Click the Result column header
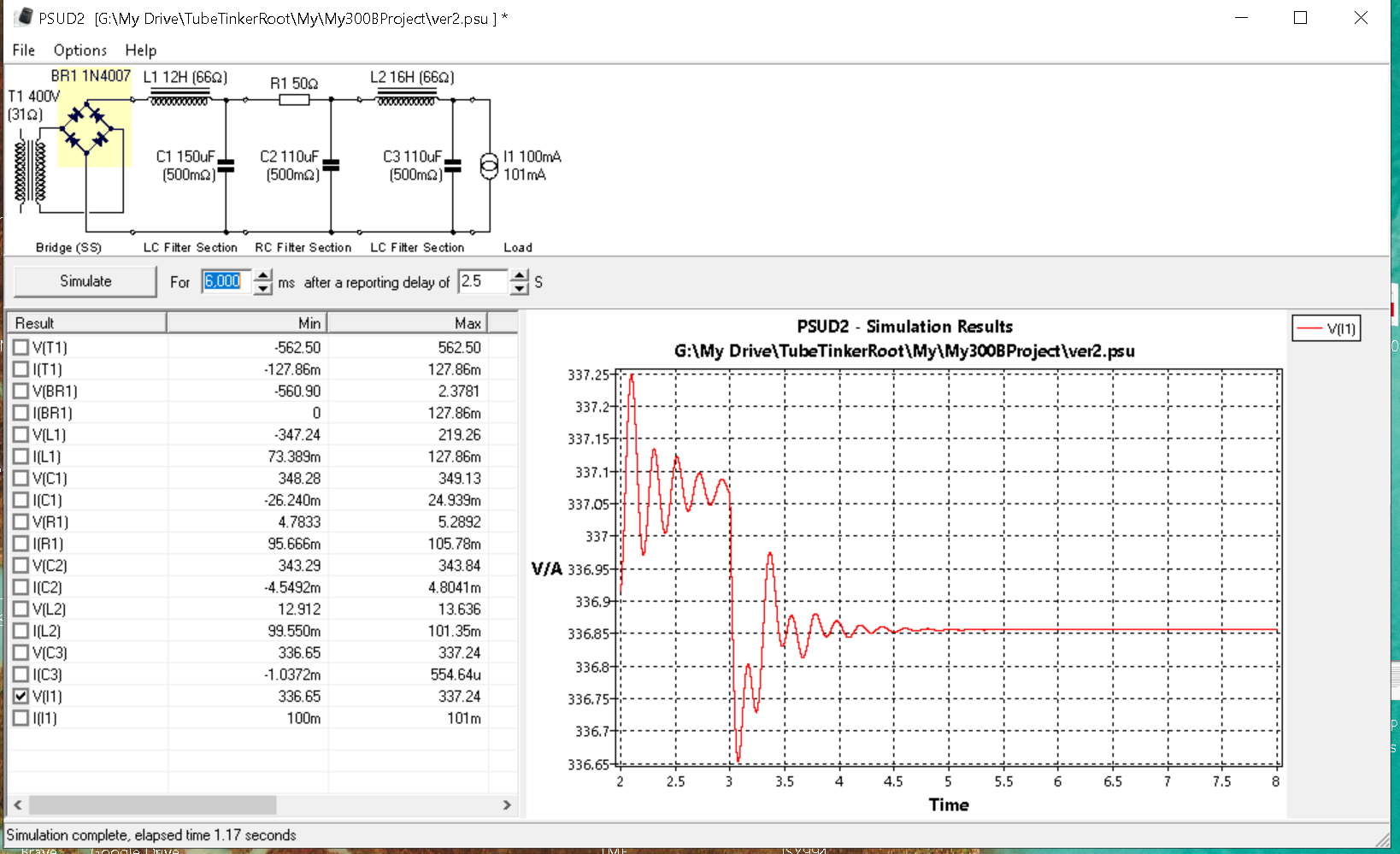The height and width of the screenshot is (854, 1400). pos(86,323)
